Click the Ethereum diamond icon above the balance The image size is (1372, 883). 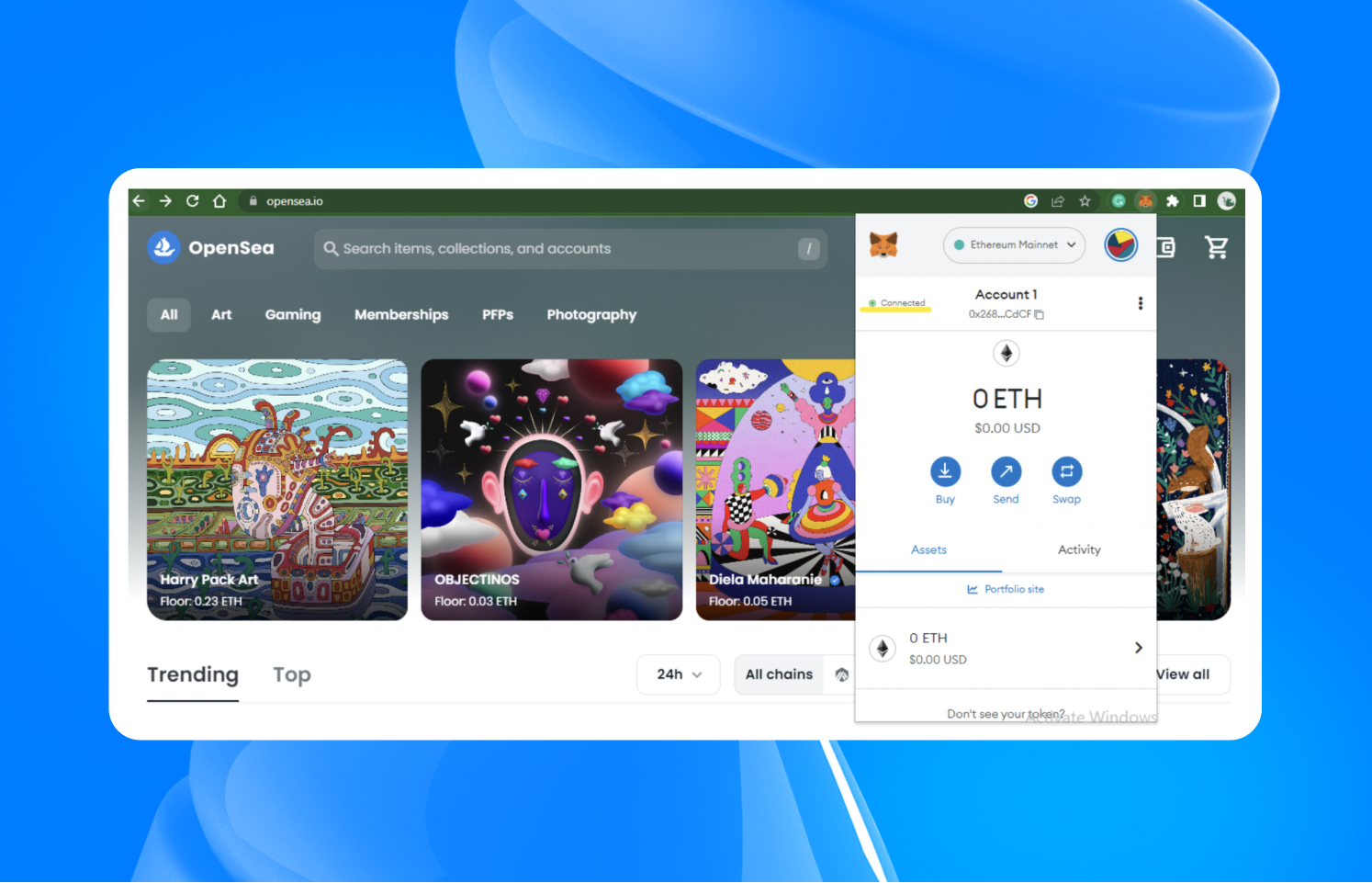(1007, 353)
